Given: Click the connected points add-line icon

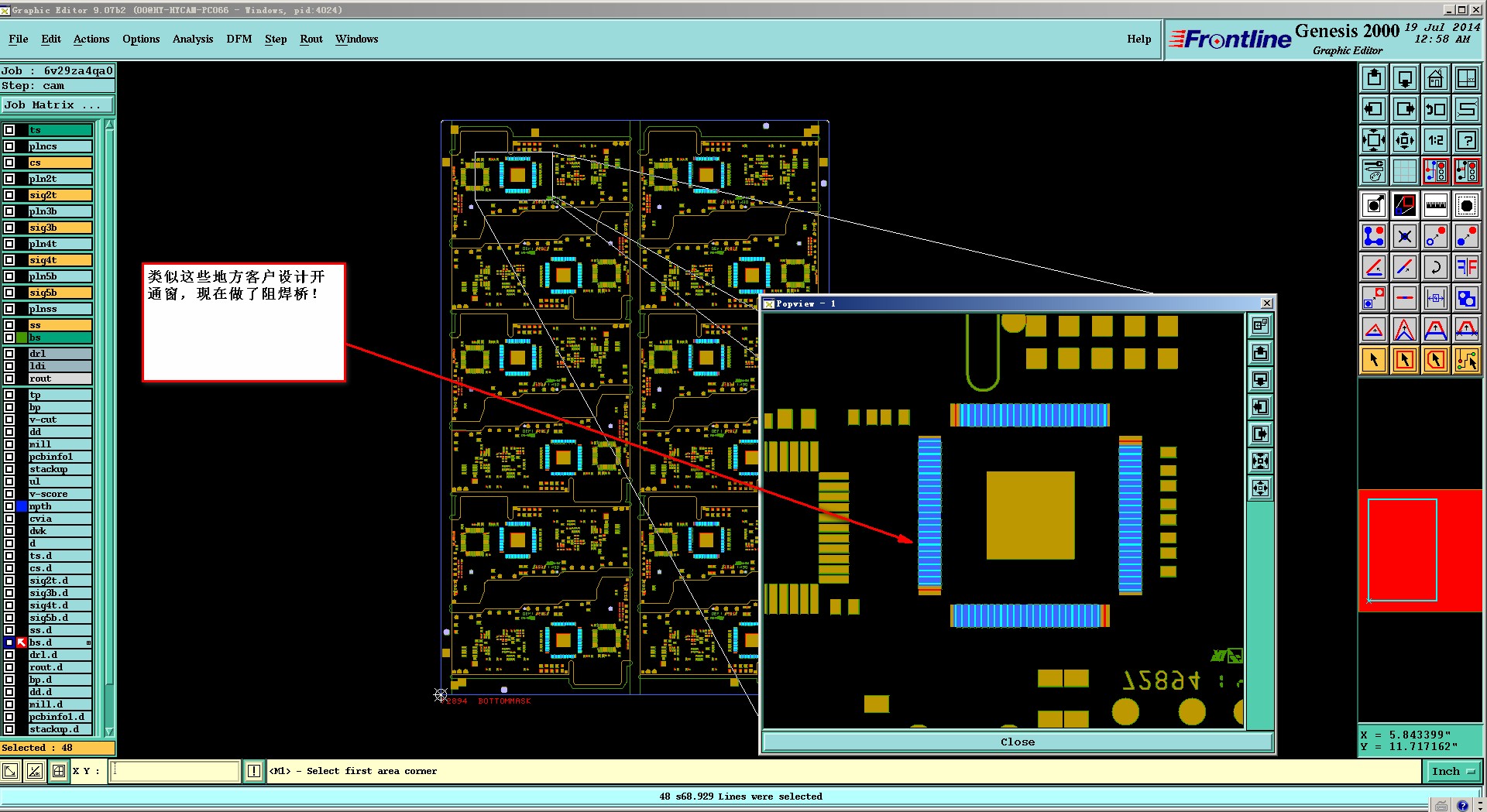Looking at the screenshot, I should pyautogui.click(x=1374, y=236).
